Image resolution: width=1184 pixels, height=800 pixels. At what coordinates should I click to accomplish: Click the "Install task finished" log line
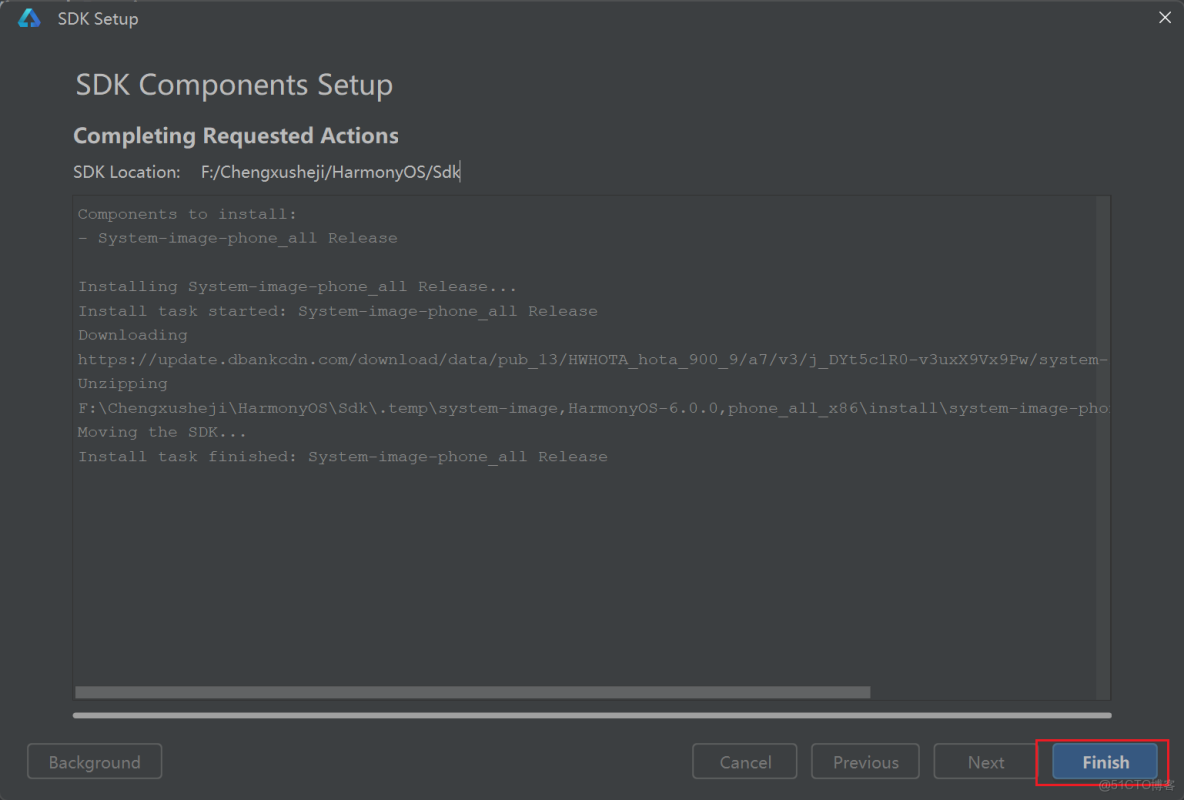(x=342, y=457)
